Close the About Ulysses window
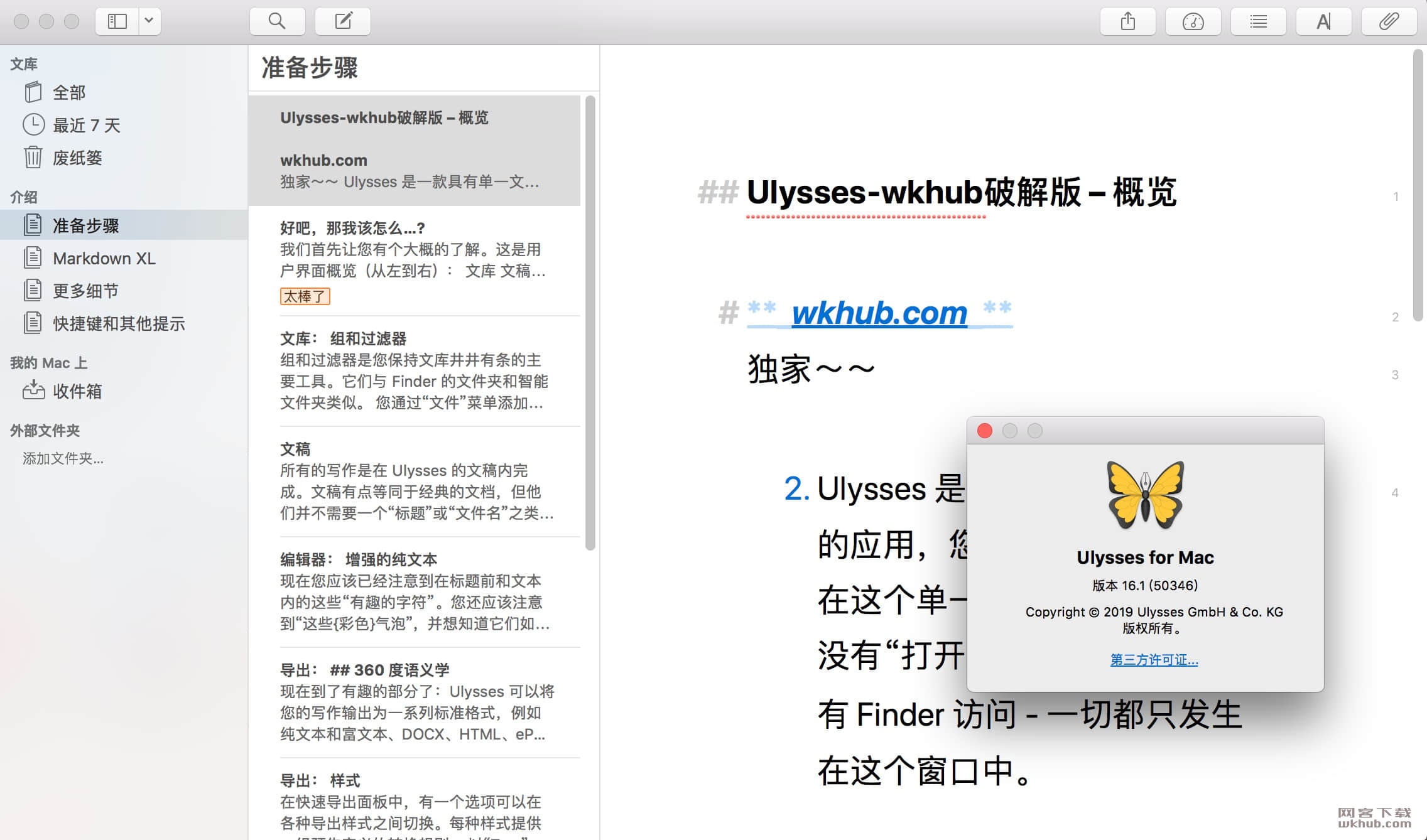The image size is (1427, 840). (985, 431)
